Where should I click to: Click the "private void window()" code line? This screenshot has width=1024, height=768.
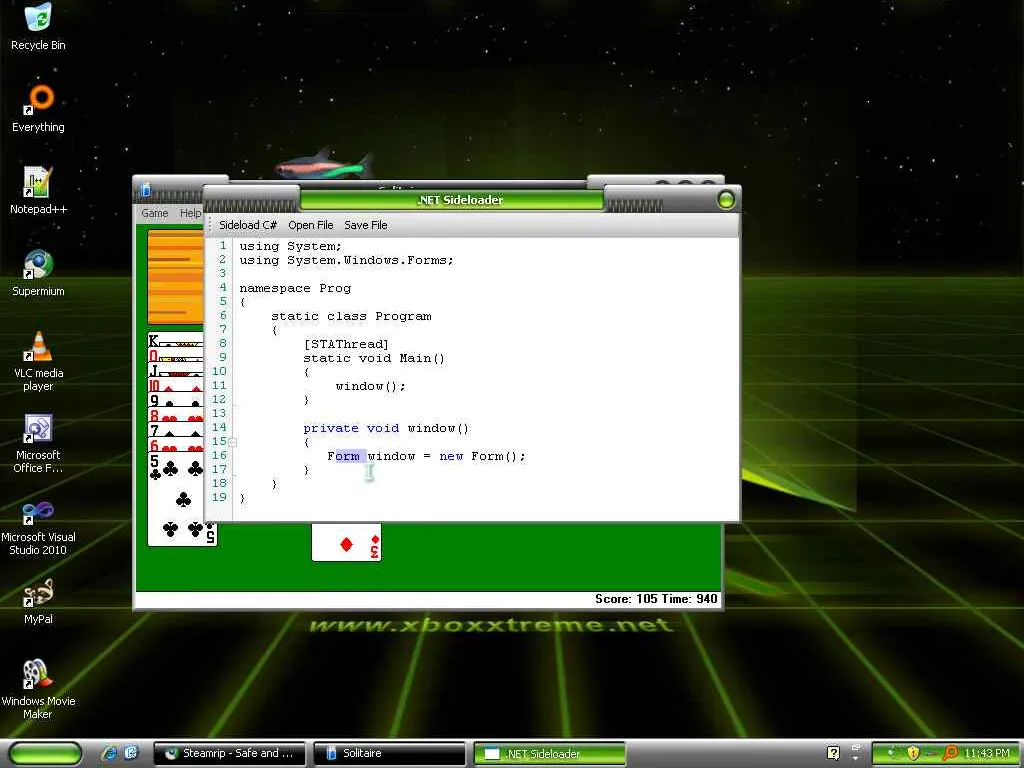[x=386, y=428]
